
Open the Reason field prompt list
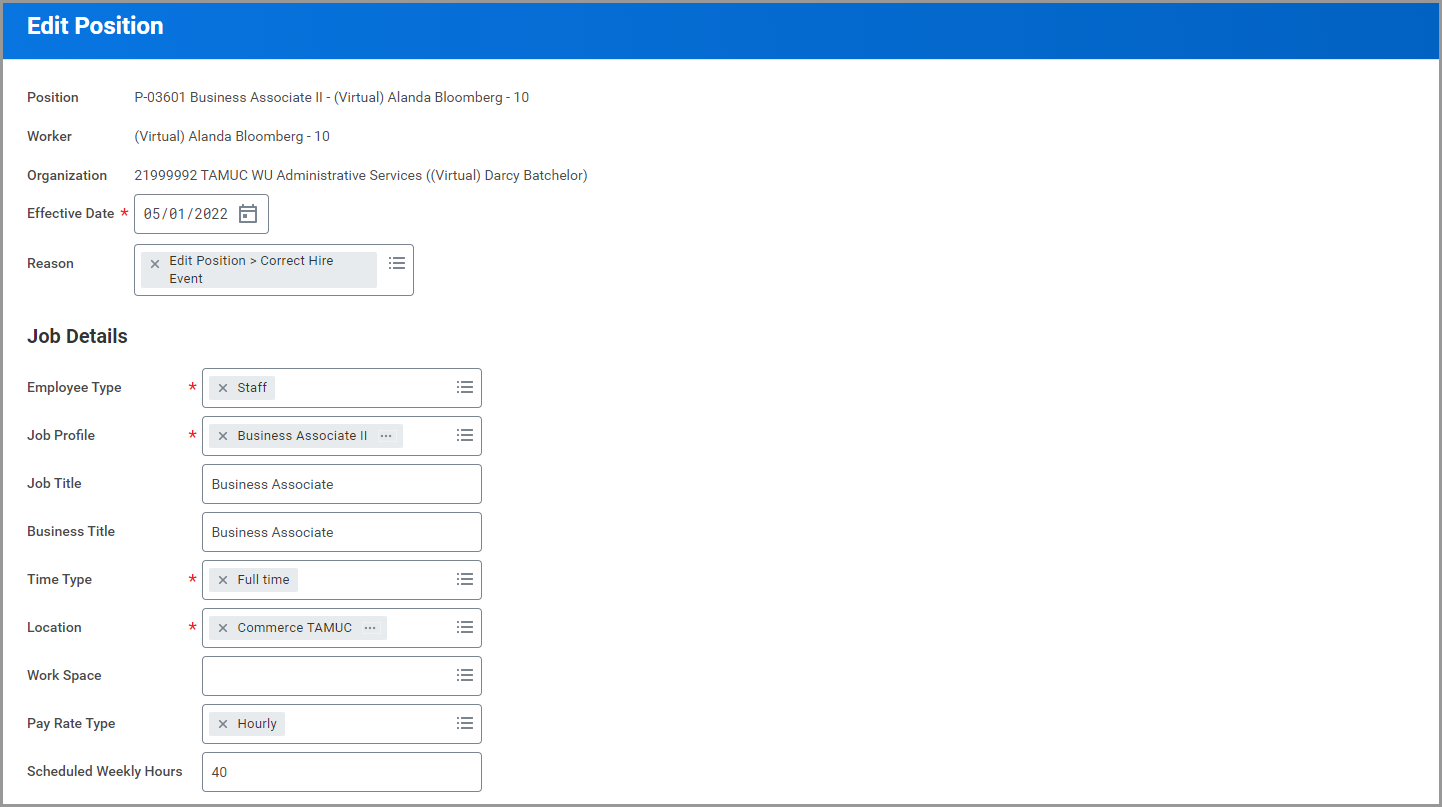397,263
